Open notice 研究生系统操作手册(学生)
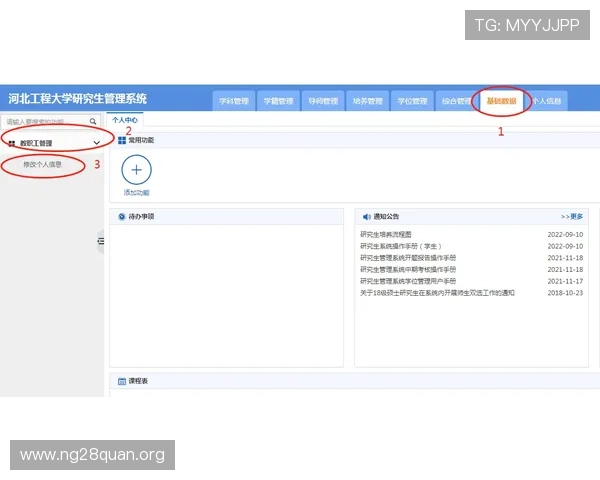Screen dimensions: 600x480 point(401,246)
